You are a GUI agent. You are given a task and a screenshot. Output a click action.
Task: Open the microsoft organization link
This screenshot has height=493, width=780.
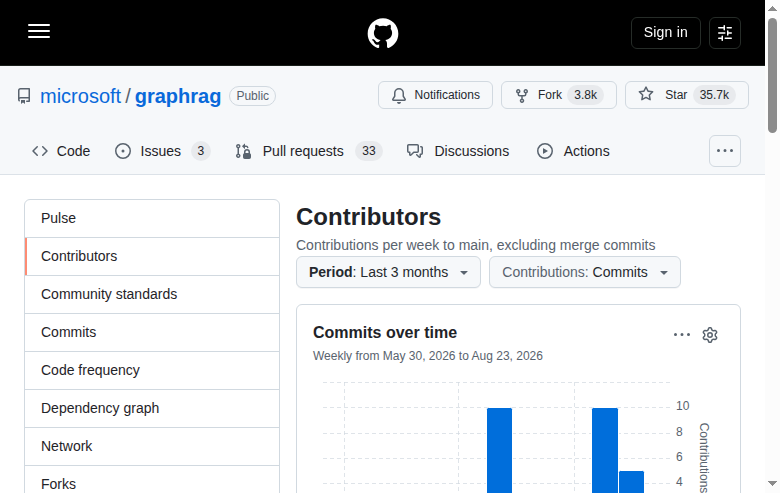81,96
